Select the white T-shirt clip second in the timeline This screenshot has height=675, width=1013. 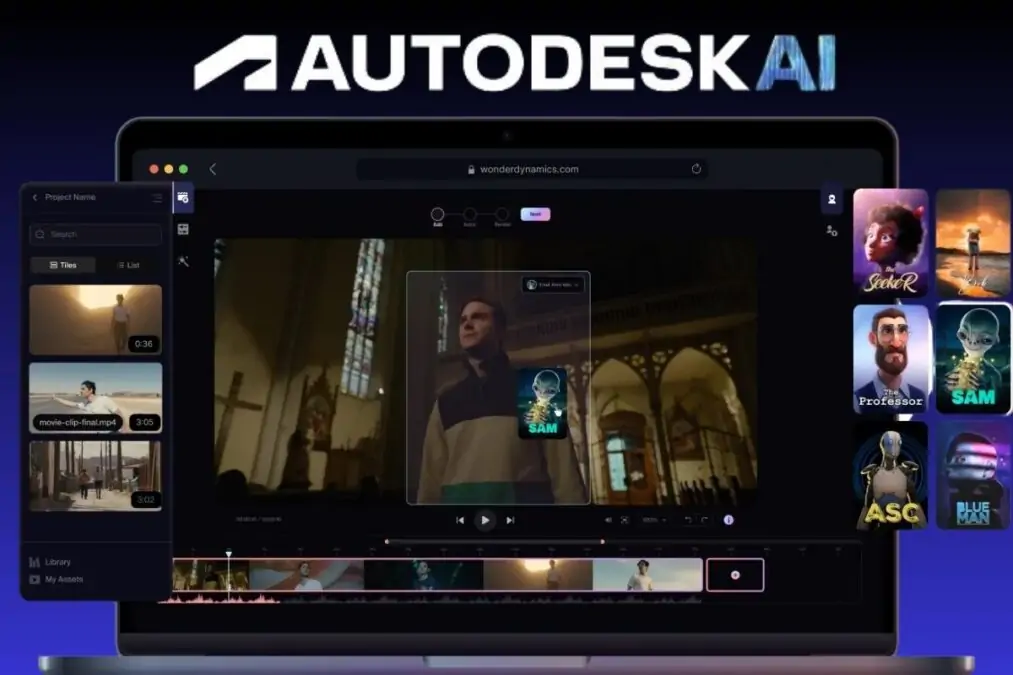point(307,575)
